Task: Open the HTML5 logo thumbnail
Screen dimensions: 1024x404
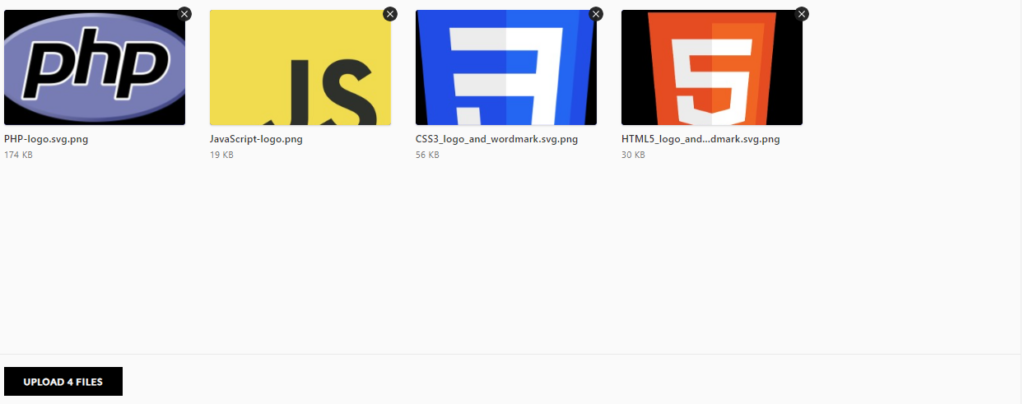Action: point(712,67)
